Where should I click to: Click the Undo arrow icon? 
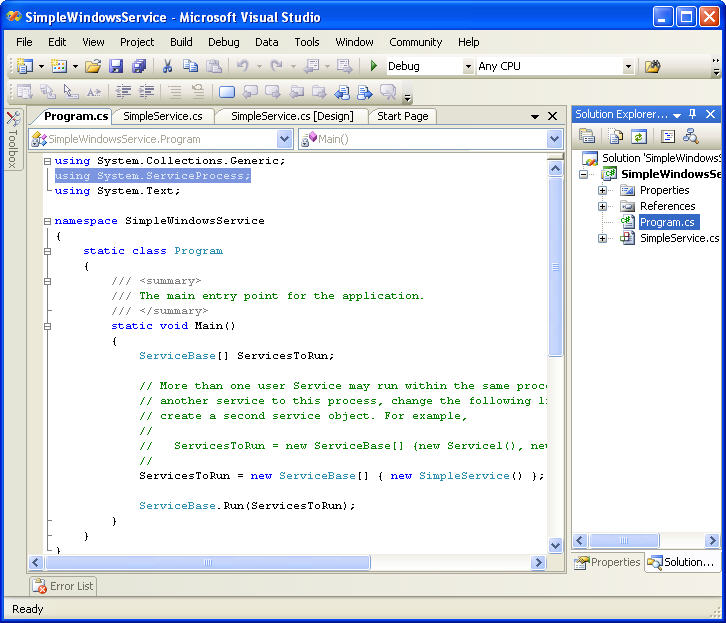click(243, 66)
